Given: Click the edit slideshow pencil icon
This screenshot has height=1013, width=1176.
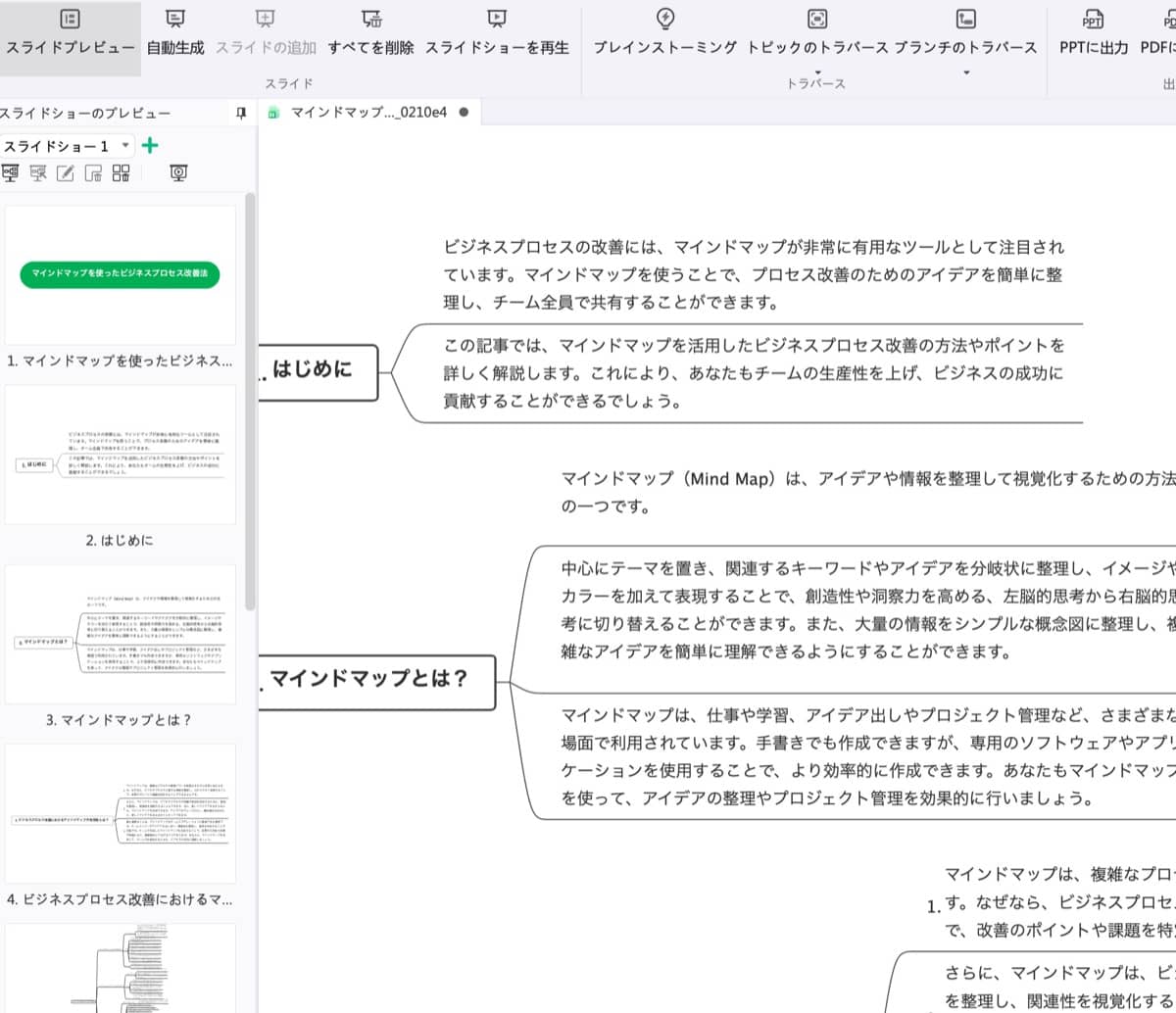Looking at the screenshot, I should click(x=66, y=173).
